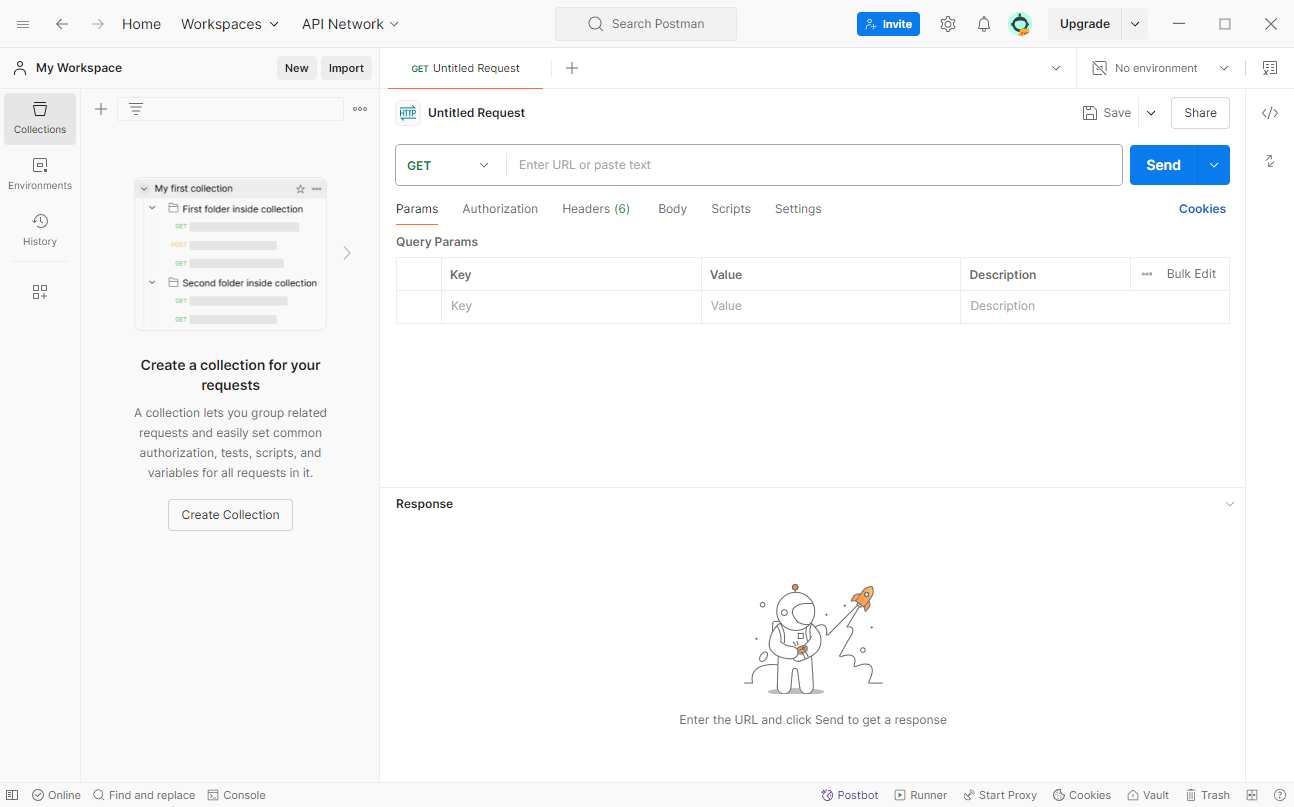Go back with the left arrow
This screenshot has height=807, width=1294.
[x=62, y=24]
